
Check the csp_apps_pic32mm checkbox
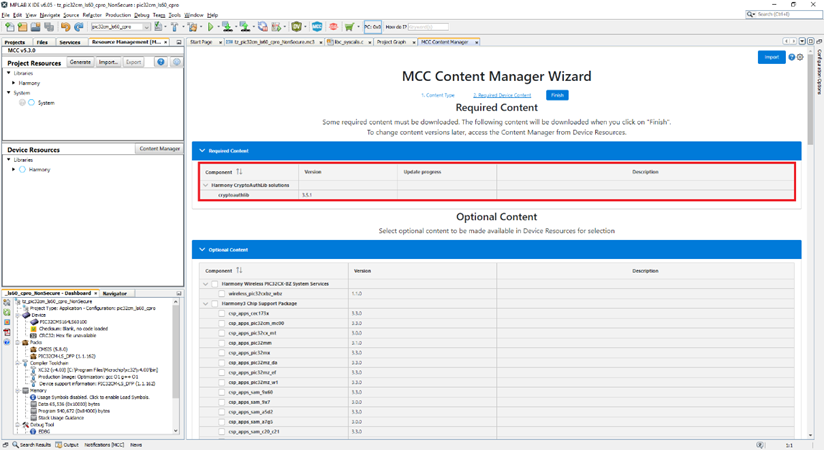point(222,343)
